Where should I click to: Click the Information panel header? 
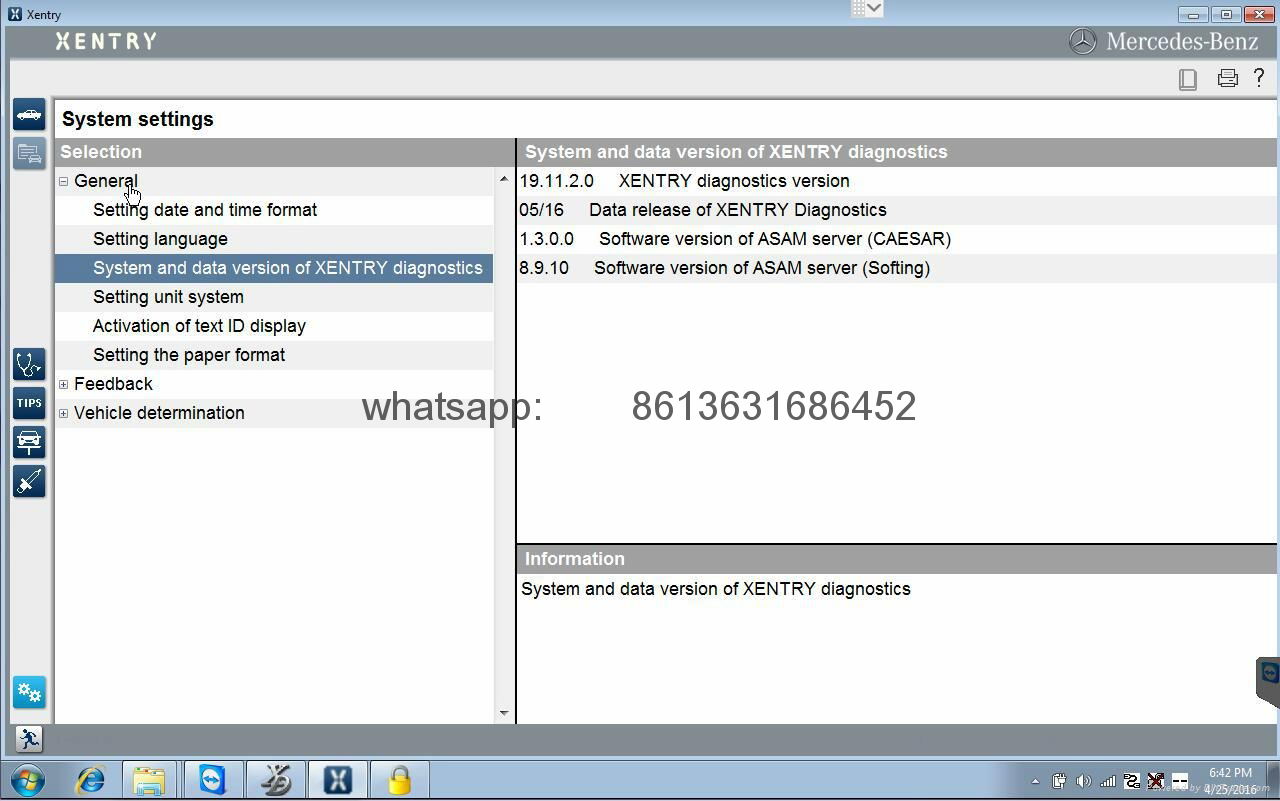pos(897,559)
